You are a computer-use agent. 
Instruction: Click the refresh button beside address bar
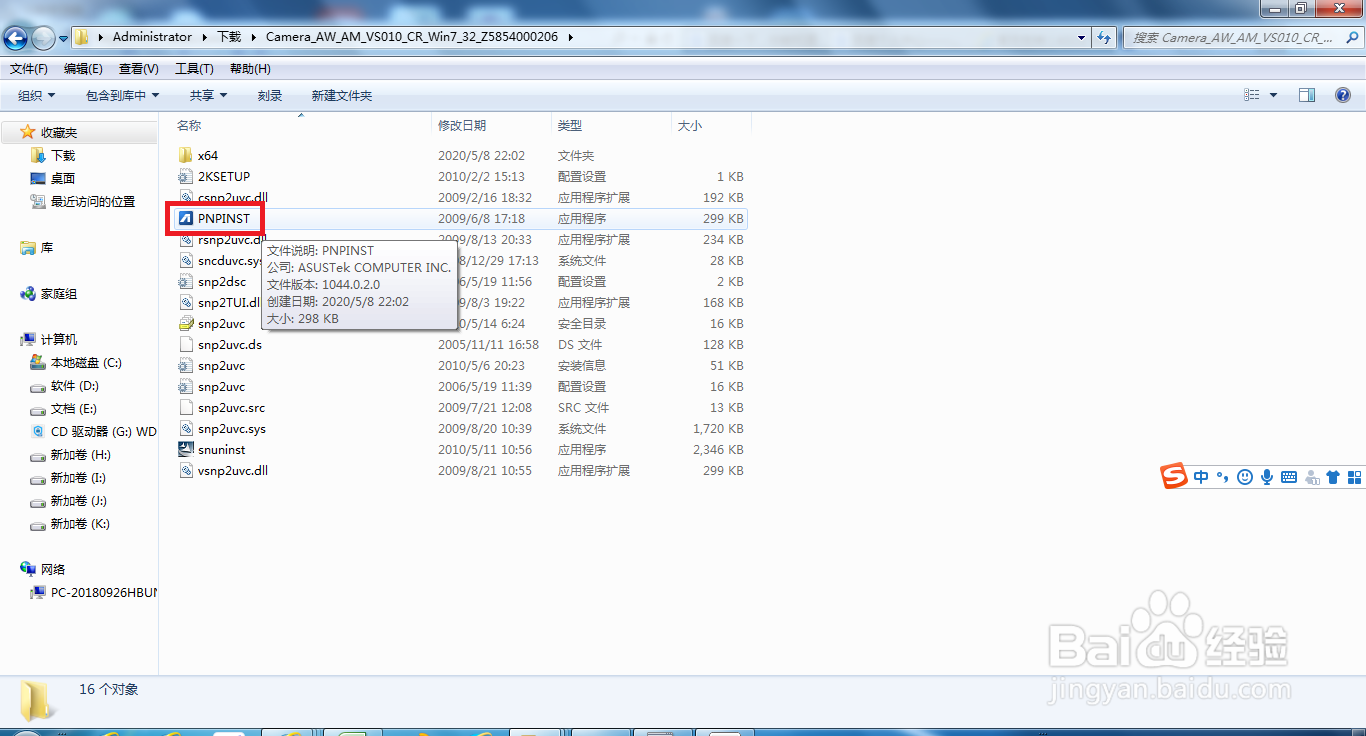click(1104, 37)
